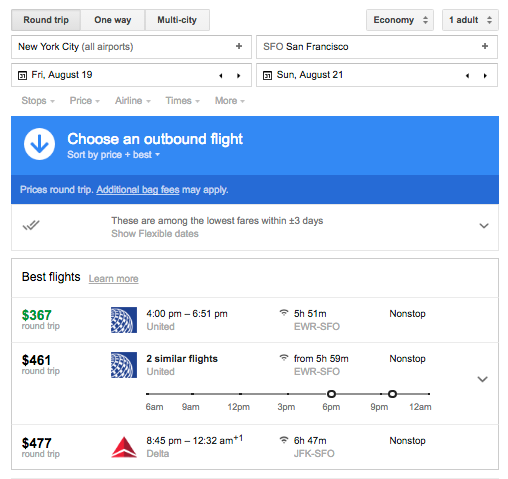Image resolution: width=508 pixels, height=479 pixels.
Task: Click the Delta logo on $477 flight
Action: (x=124, y=447)
